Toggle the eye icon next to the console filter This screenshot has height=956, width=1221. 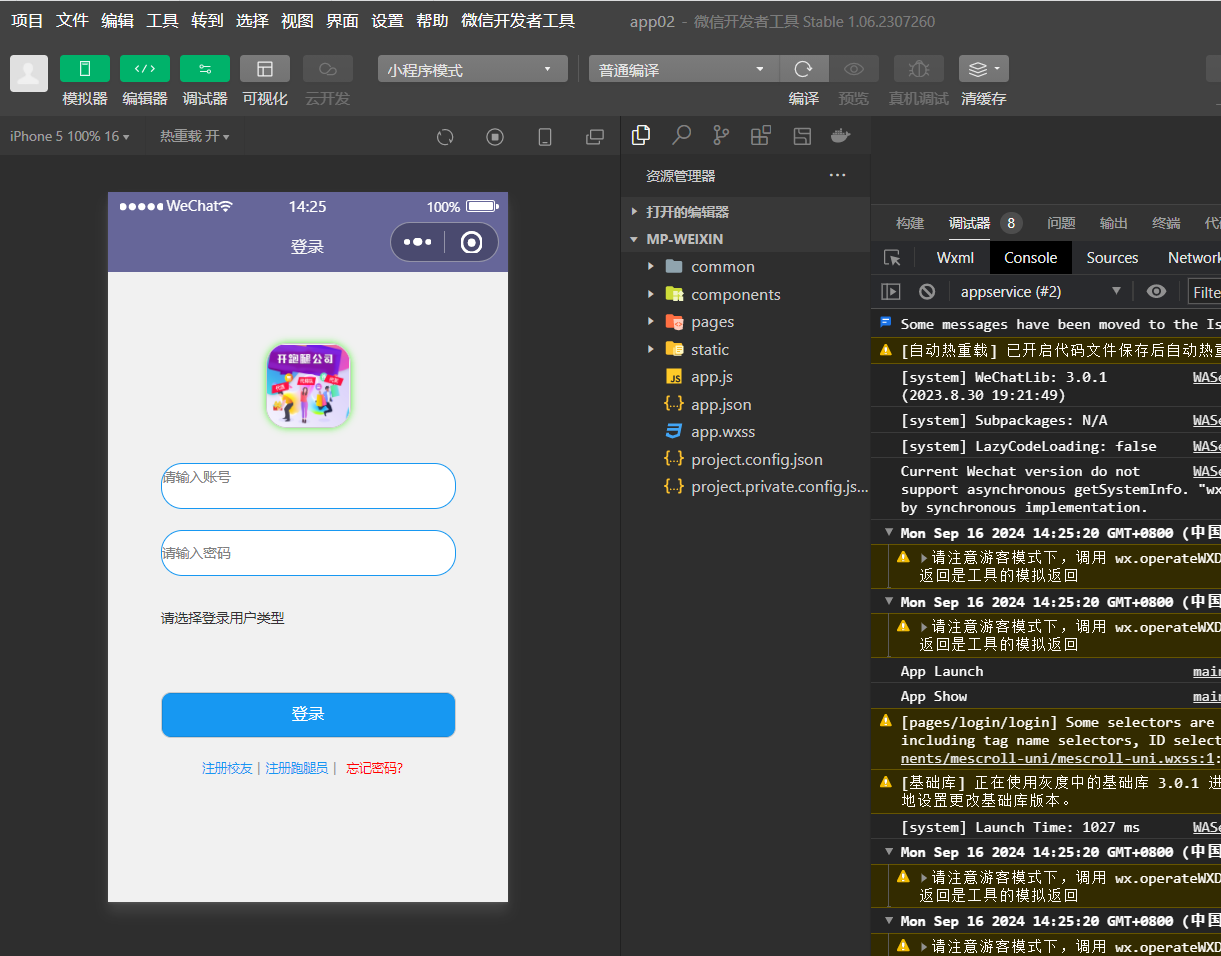click(x=1156, y=291)
